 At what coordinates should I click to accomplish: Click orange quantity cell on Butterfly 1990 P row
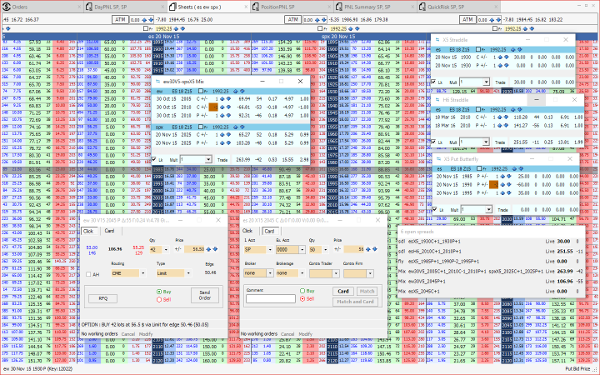[x=494, y=185]
